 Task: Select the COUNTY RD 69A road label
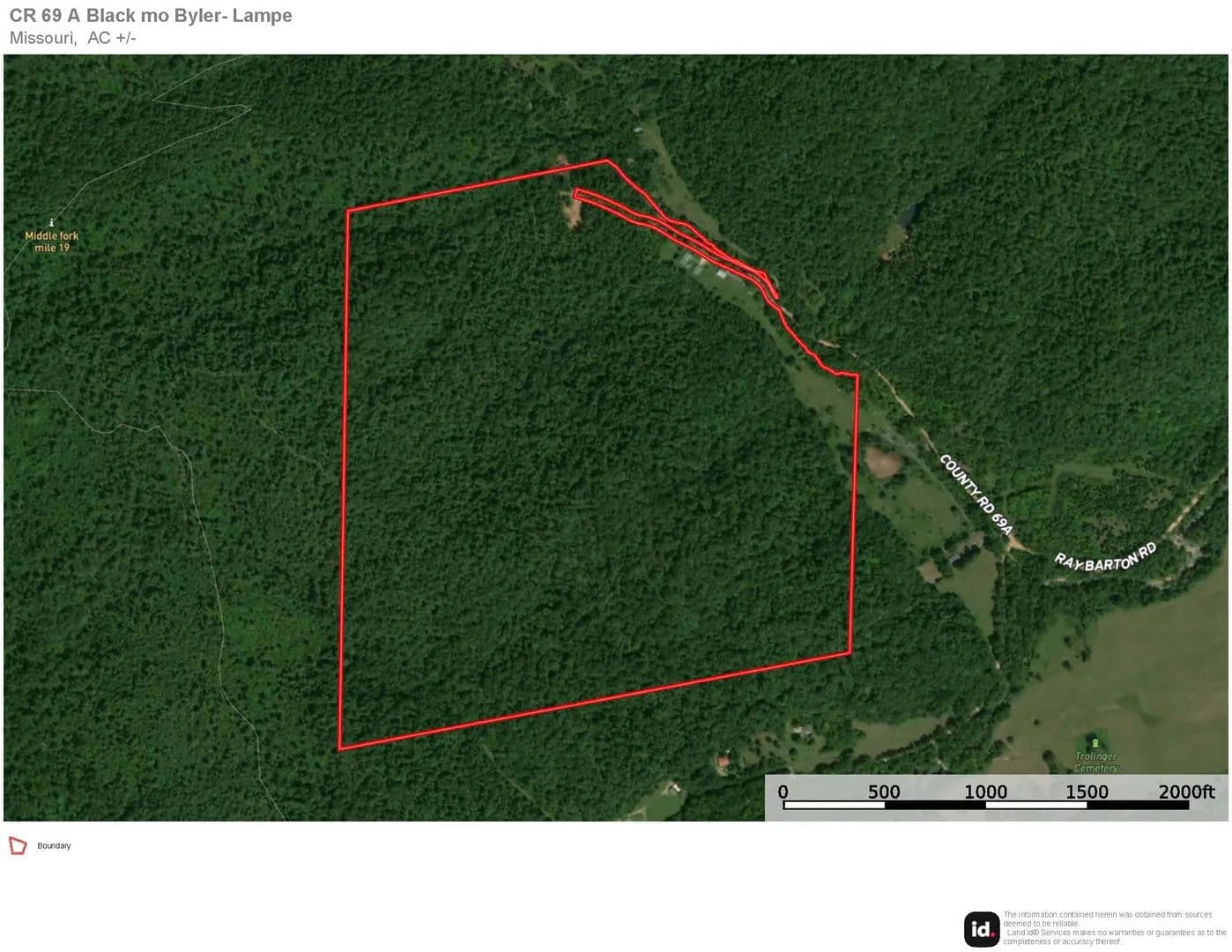(x=976, y=495)
